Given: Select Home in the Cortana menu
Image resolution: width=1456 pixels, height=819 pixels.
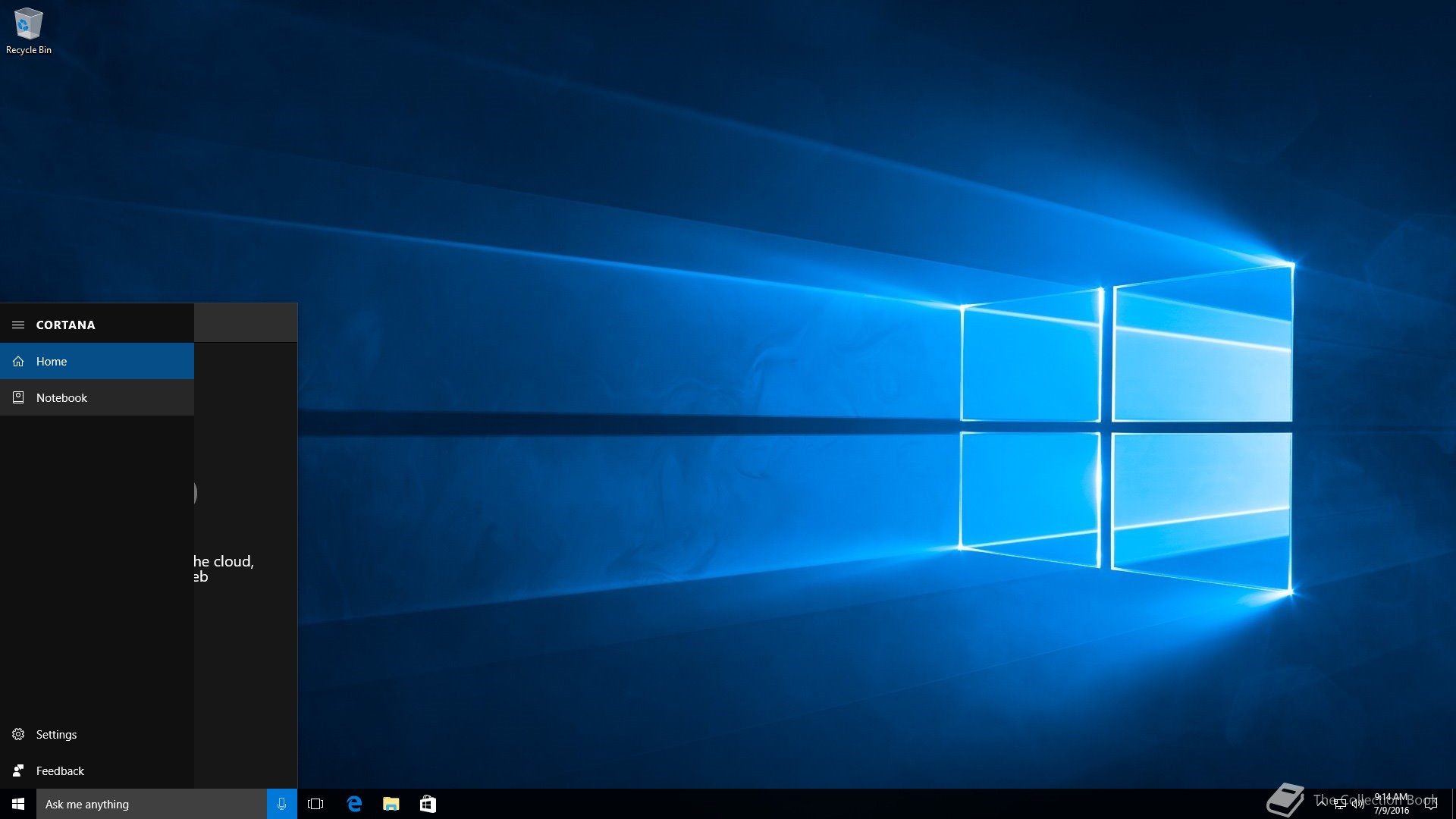Looking at the screenshot, I should 97,361.
